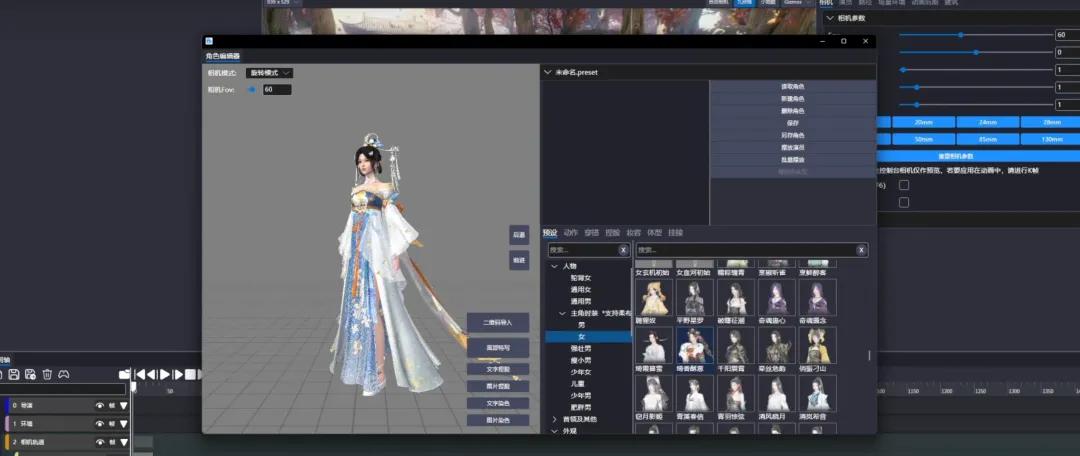This screenshot has height=456, width=1080.
Task: Toggle eye visibility on track 1
Action: tap(100, 424)
